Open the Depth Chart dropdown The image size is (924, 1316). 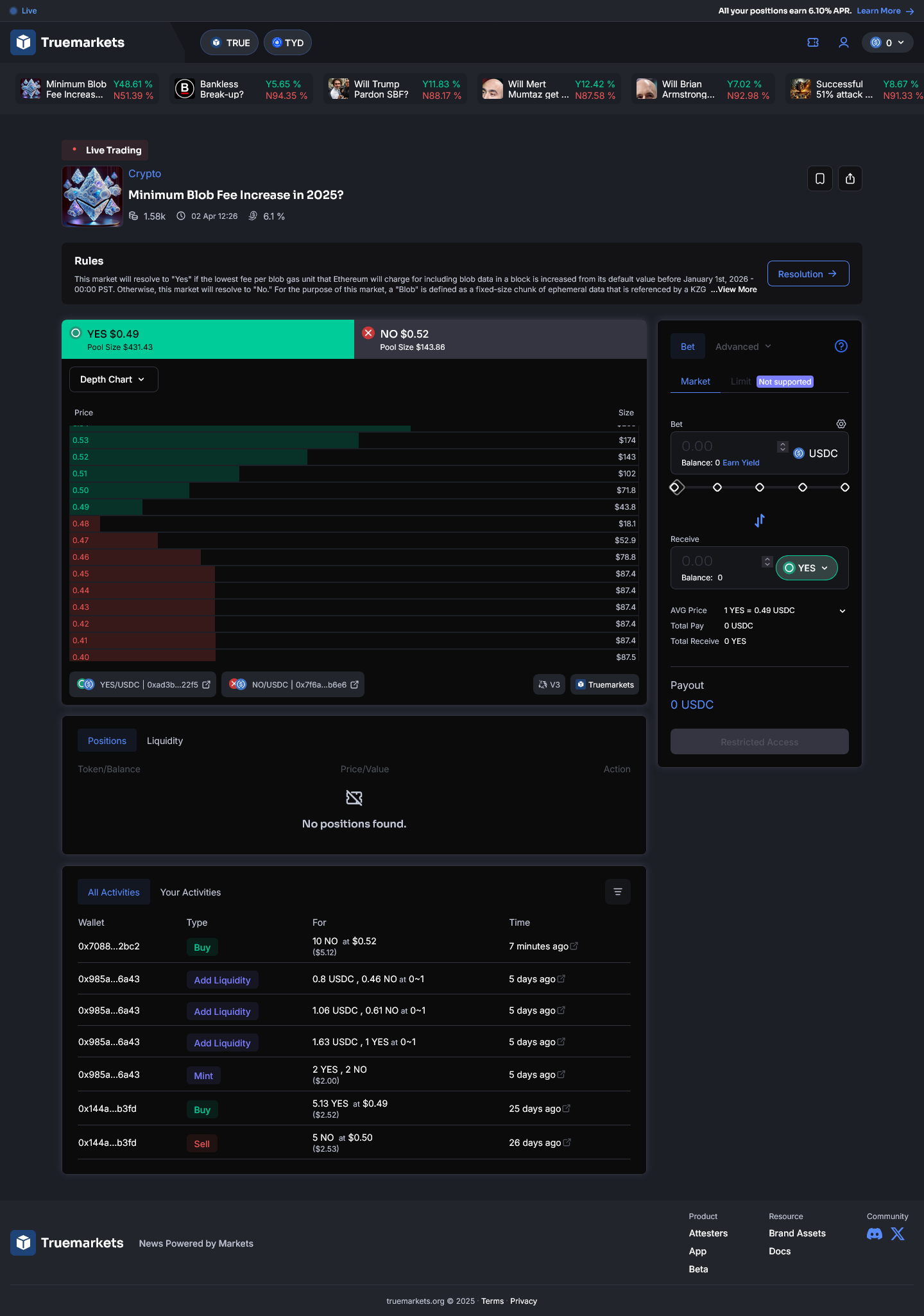114,379
